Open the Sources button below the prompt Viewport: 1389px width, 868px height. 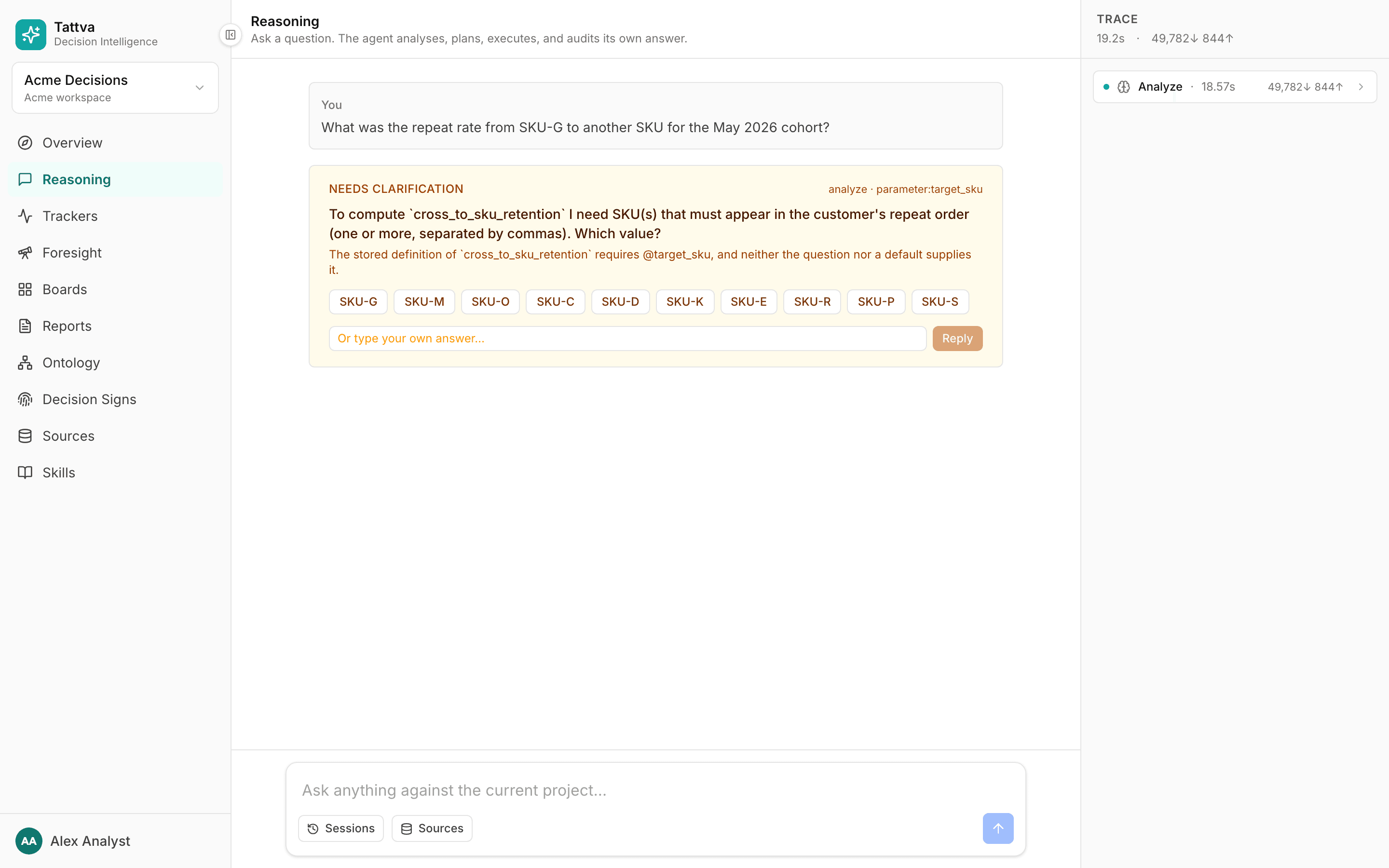(432, 828)
